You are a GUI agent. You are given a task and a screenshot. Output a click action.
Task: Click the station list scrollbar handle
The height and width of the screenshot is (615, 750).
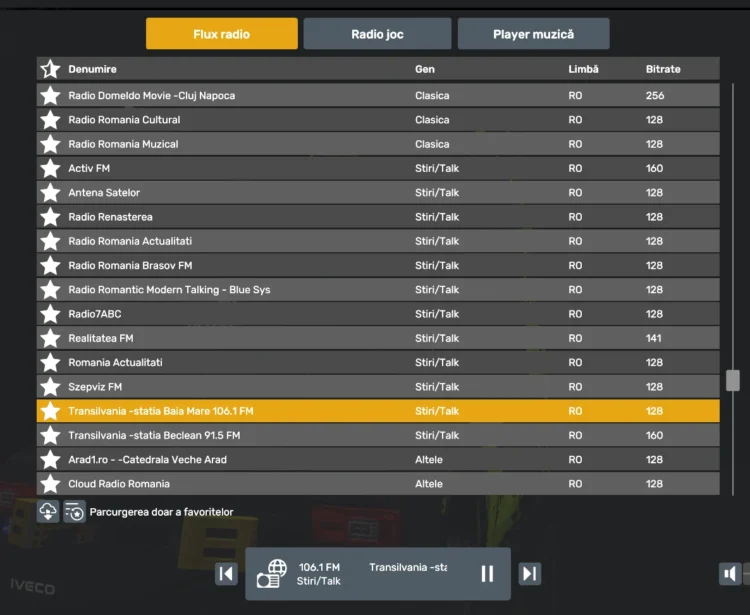pyautogui.click(x=733, y=380)
